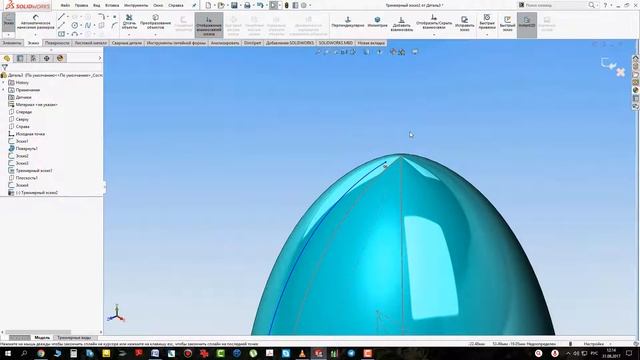Click the Rapid Sketch icon
The width and height of the screenshot is (640, 360).
[507, 24]
